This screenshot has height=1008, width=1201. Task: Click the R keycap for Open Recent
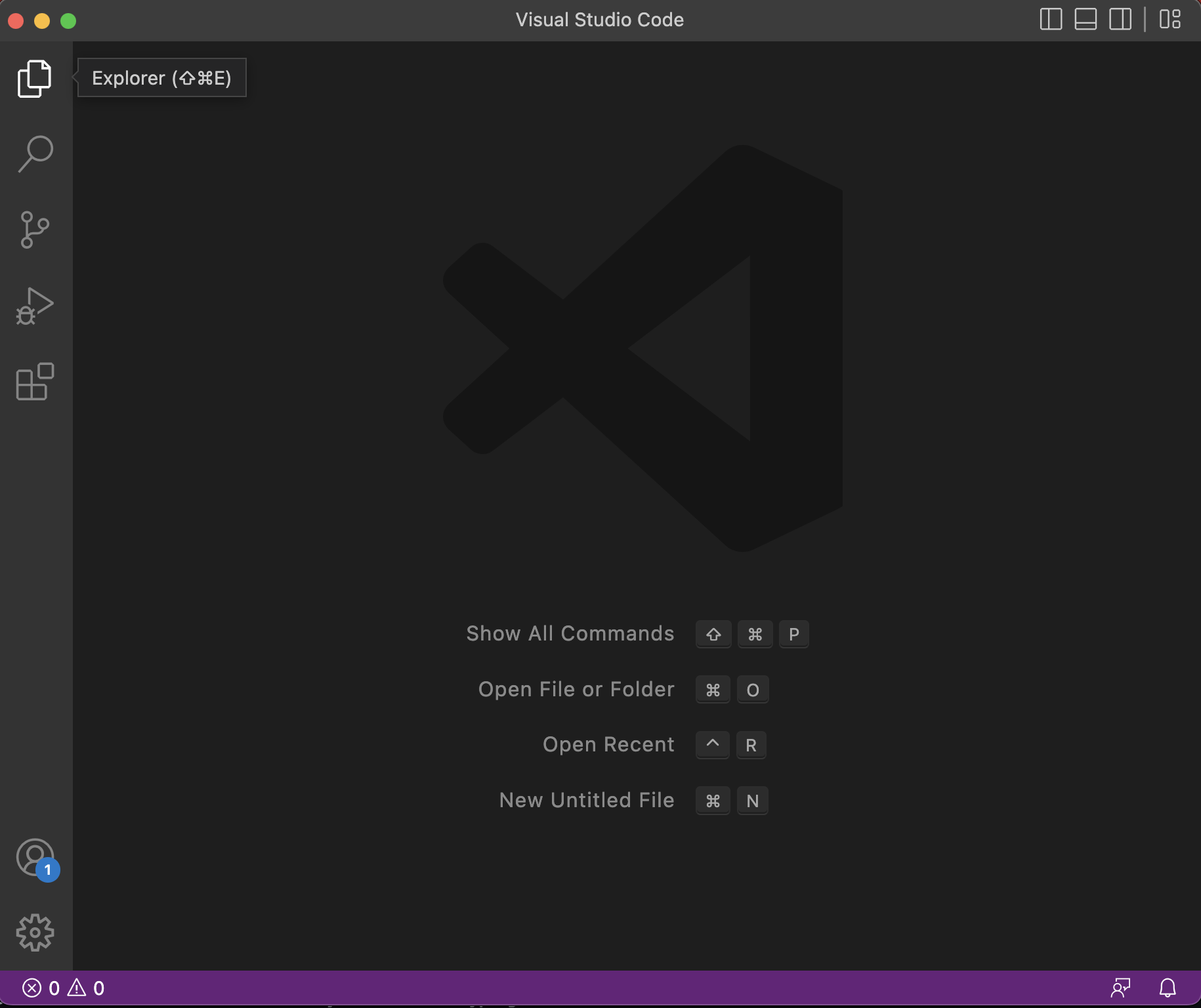tap(751, 745)
